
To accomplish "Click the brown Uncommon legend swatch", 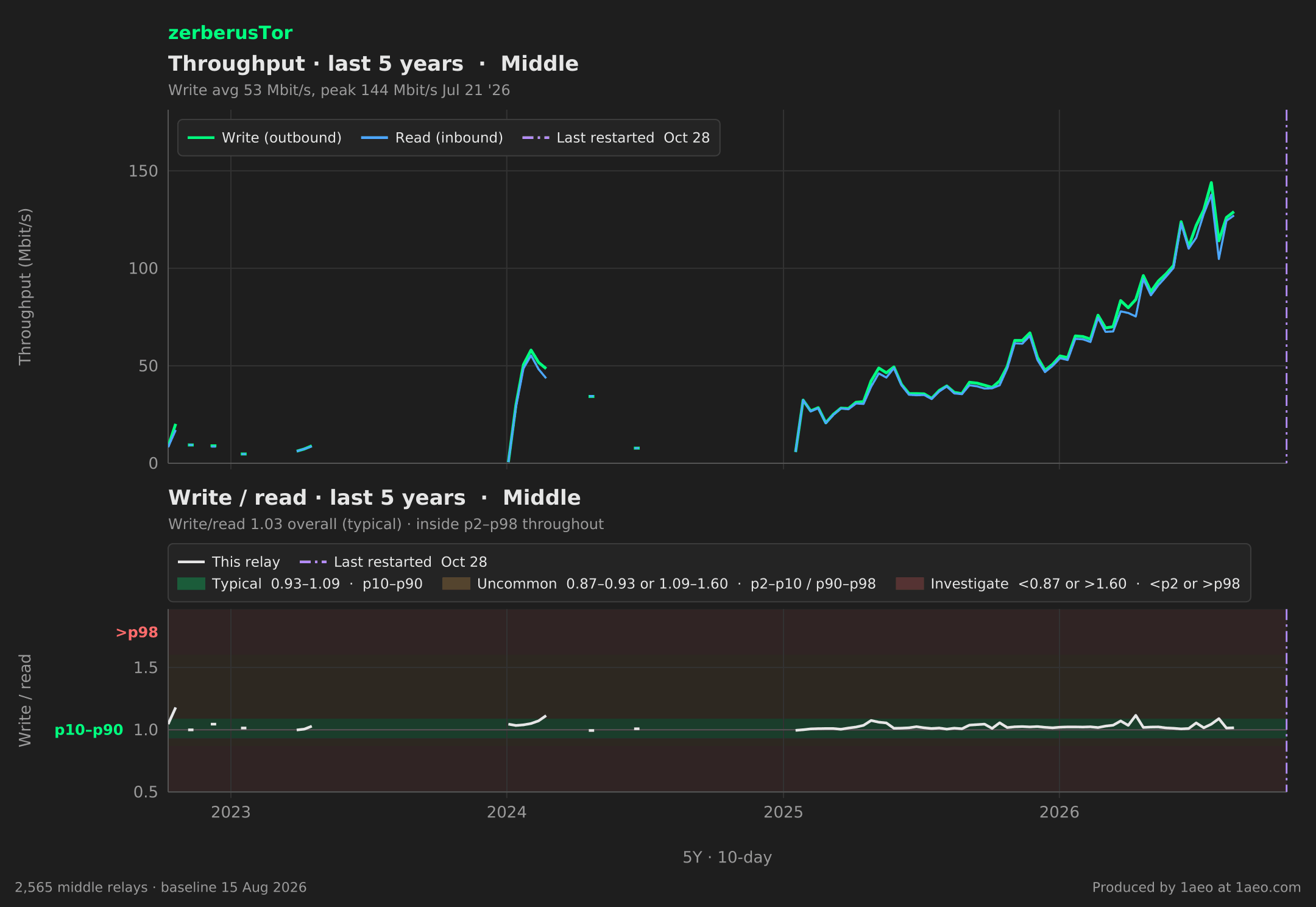I will coord(456,584).
